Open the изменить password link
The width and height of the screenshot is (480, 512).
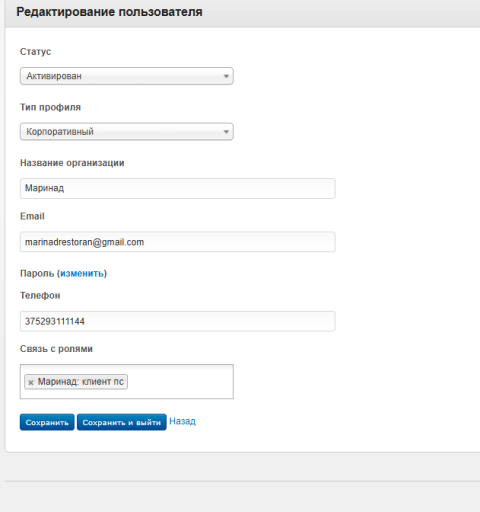click(x=82, y=273)
